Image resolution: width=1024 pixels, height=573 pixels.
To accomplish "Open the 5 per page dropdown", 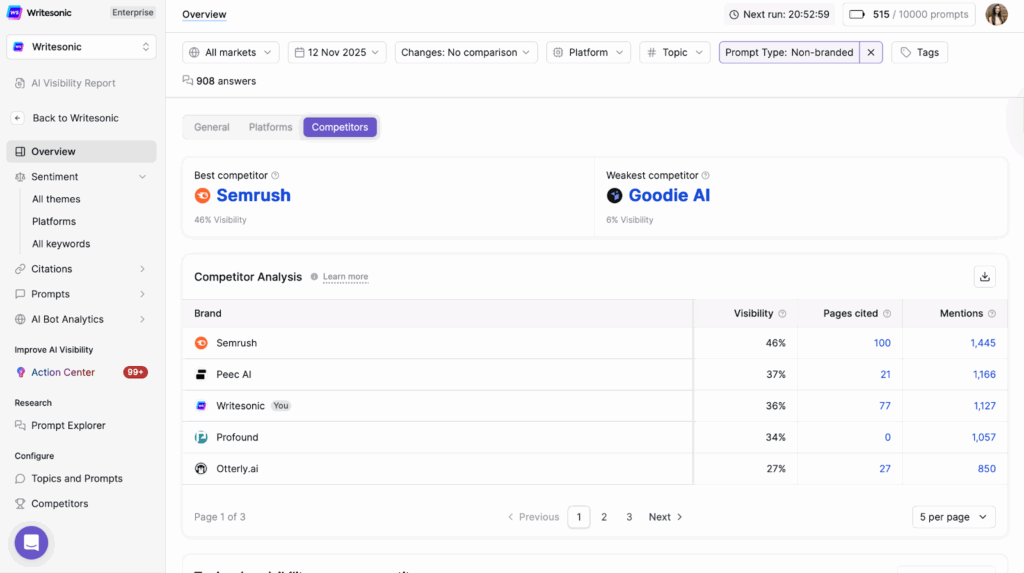I will tap(953, 517).
